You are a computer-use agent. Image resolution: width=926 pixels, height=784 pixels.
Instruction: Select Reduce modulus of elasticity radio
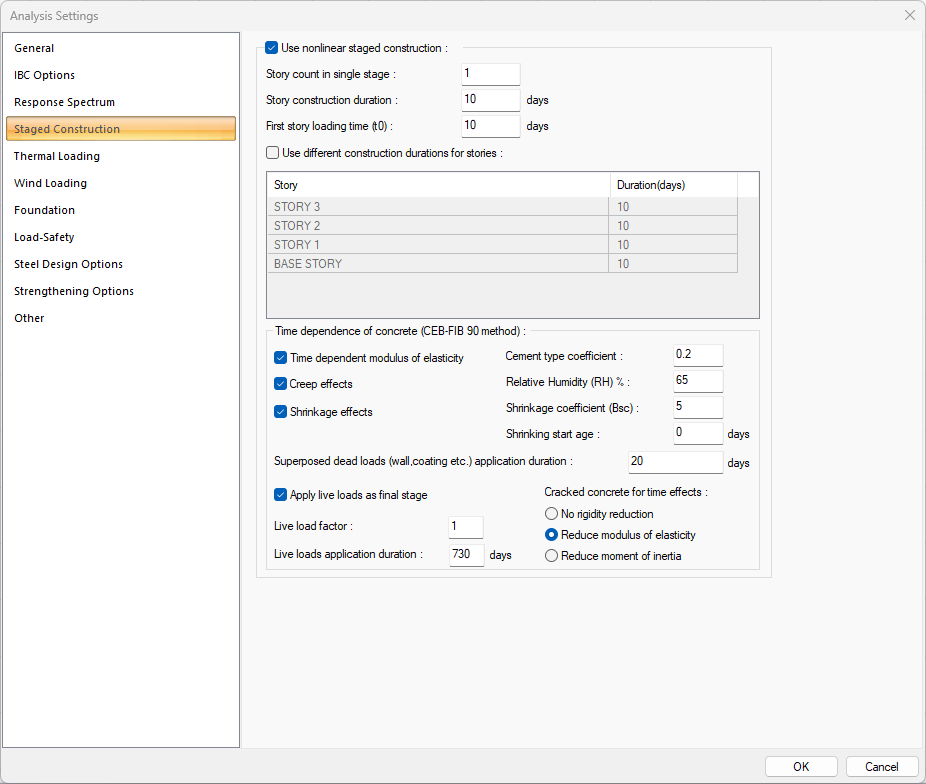point(552,535)
